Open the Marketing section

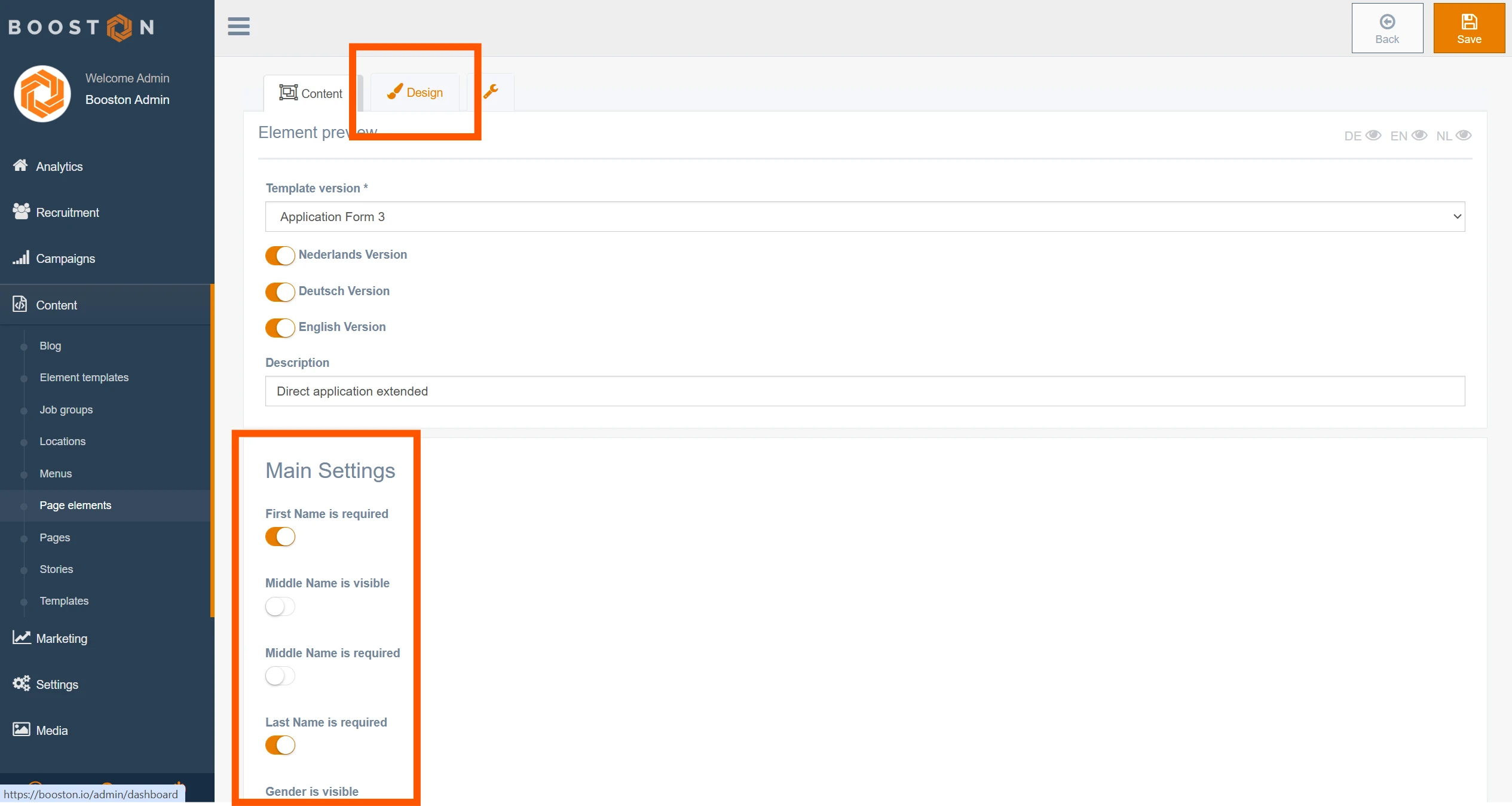click(x=61, y=638)
